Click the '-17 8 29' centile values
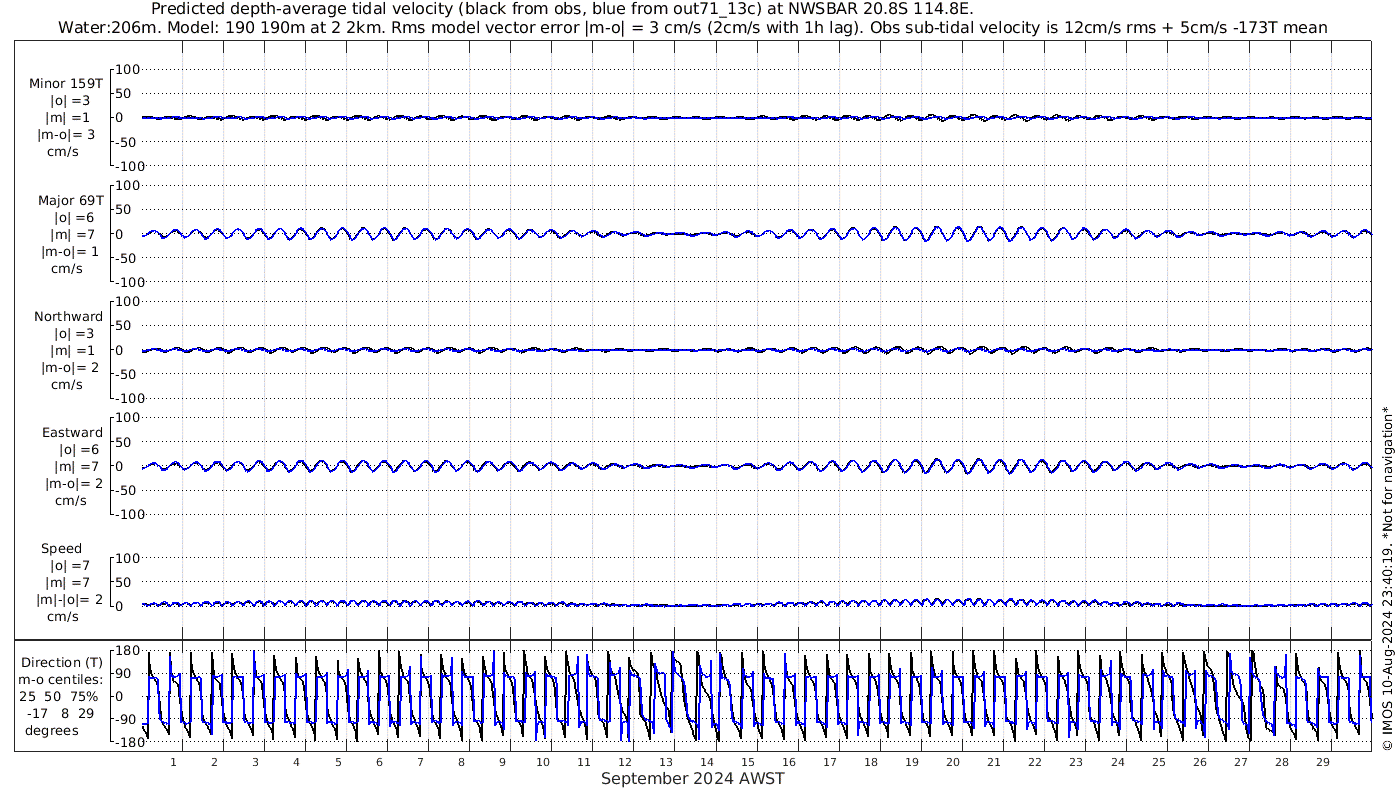The image size is (1400, 800). tap(62, 713)
